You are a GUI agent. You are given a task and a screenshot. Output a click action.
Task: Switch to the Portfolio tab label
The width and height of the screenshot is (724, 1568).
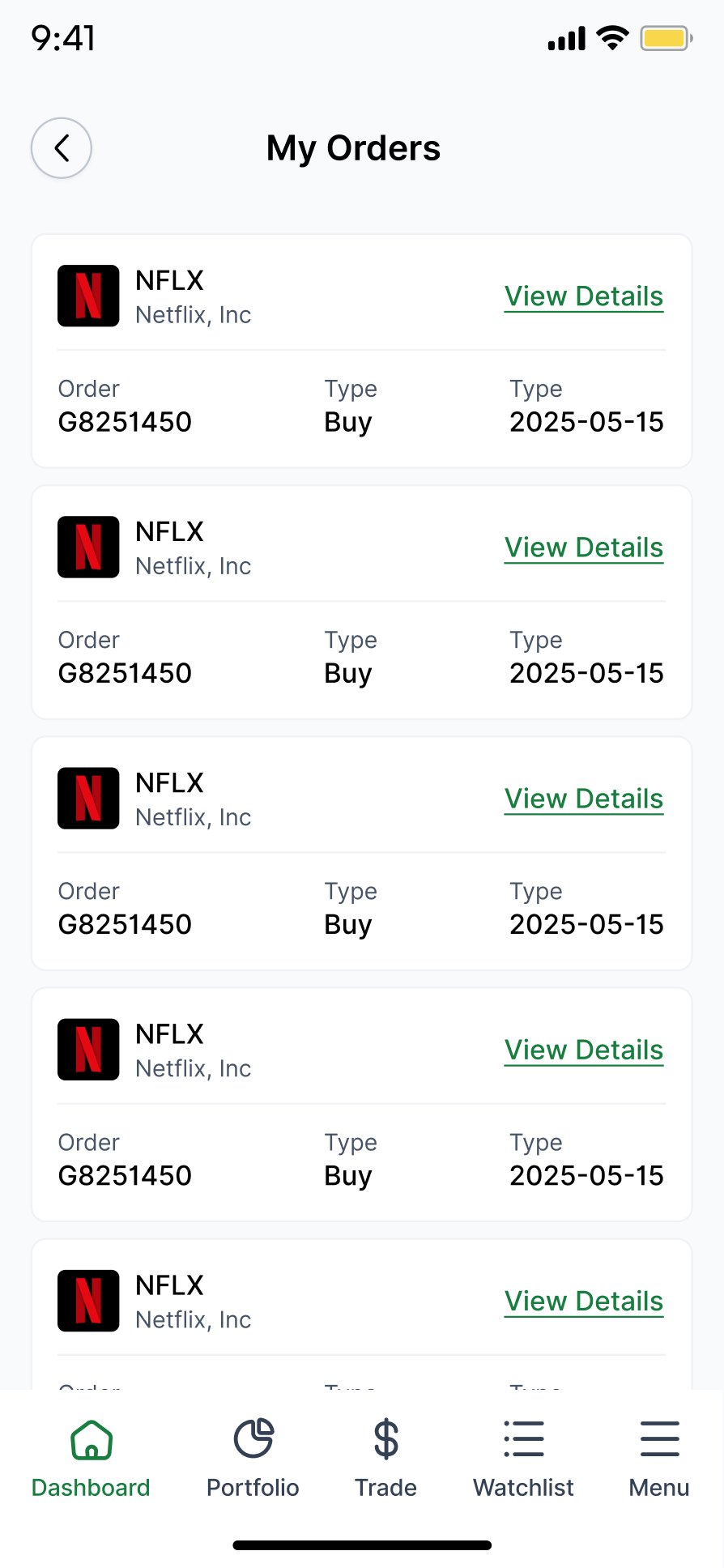pos(253,1488)
